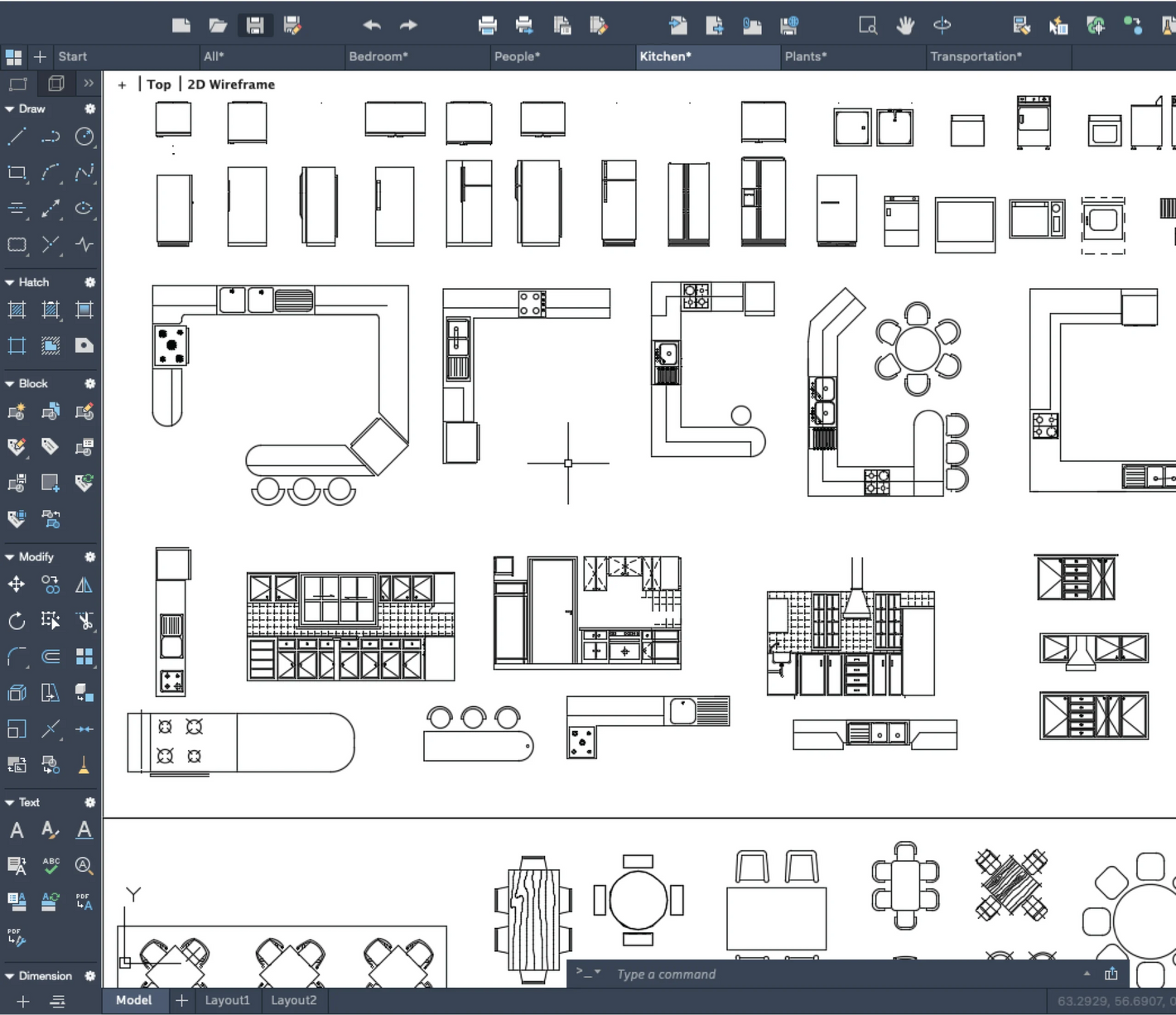1176x1015 pixels.
Task: Switch to Layout1 tab
Action: (227, 1000)
